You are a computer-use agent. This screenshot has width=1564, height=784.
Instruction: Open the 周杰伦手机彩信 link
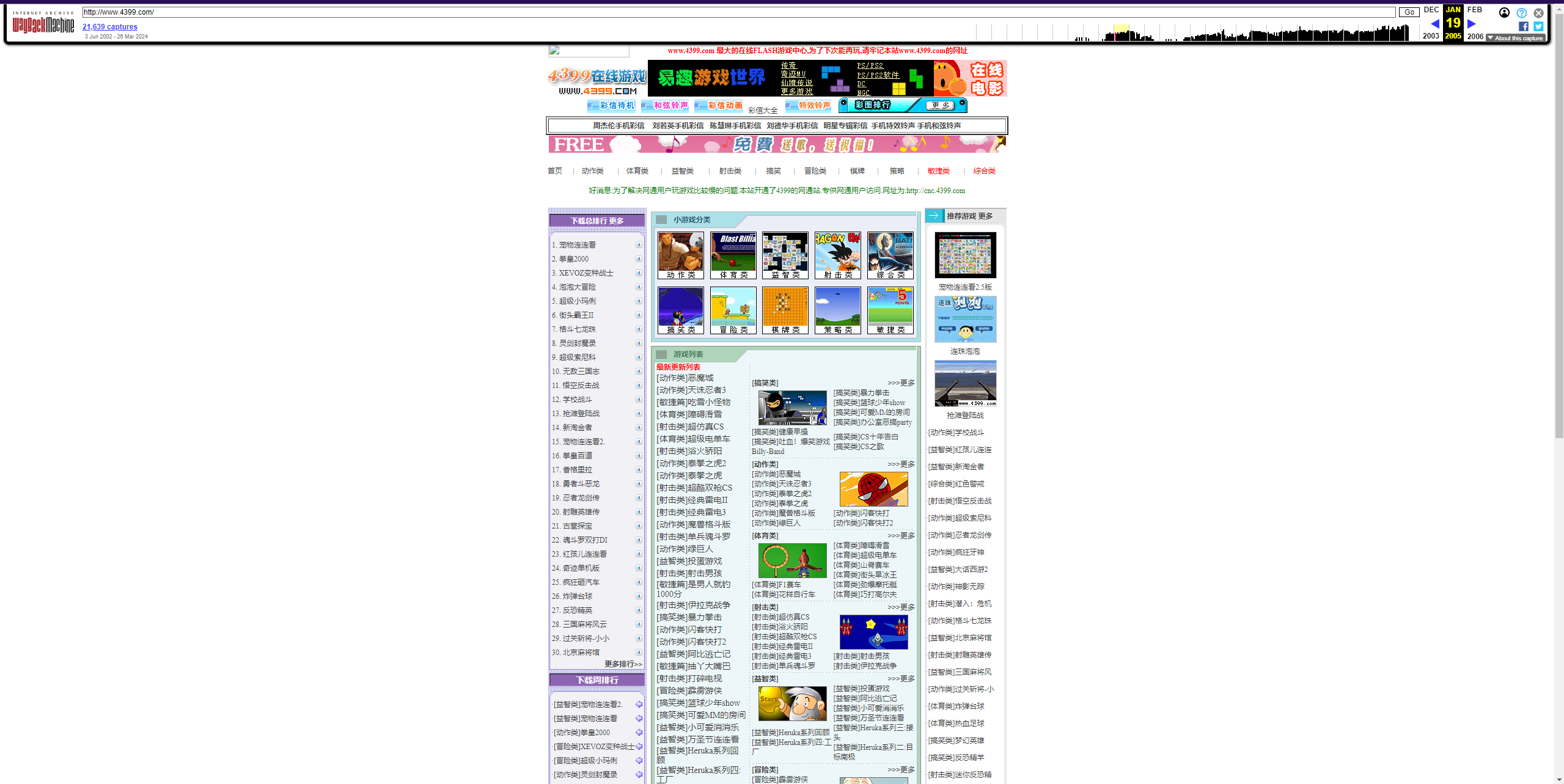619,126
